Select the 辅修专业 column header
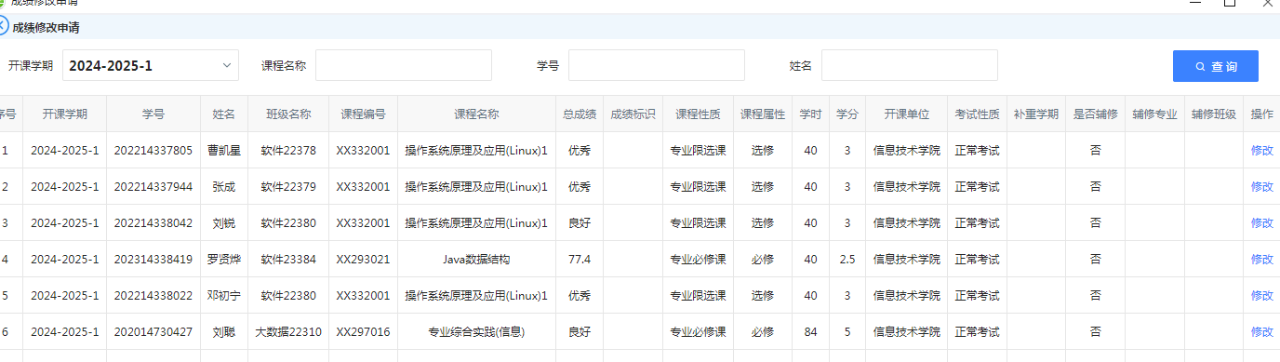 pos(1155,114)
